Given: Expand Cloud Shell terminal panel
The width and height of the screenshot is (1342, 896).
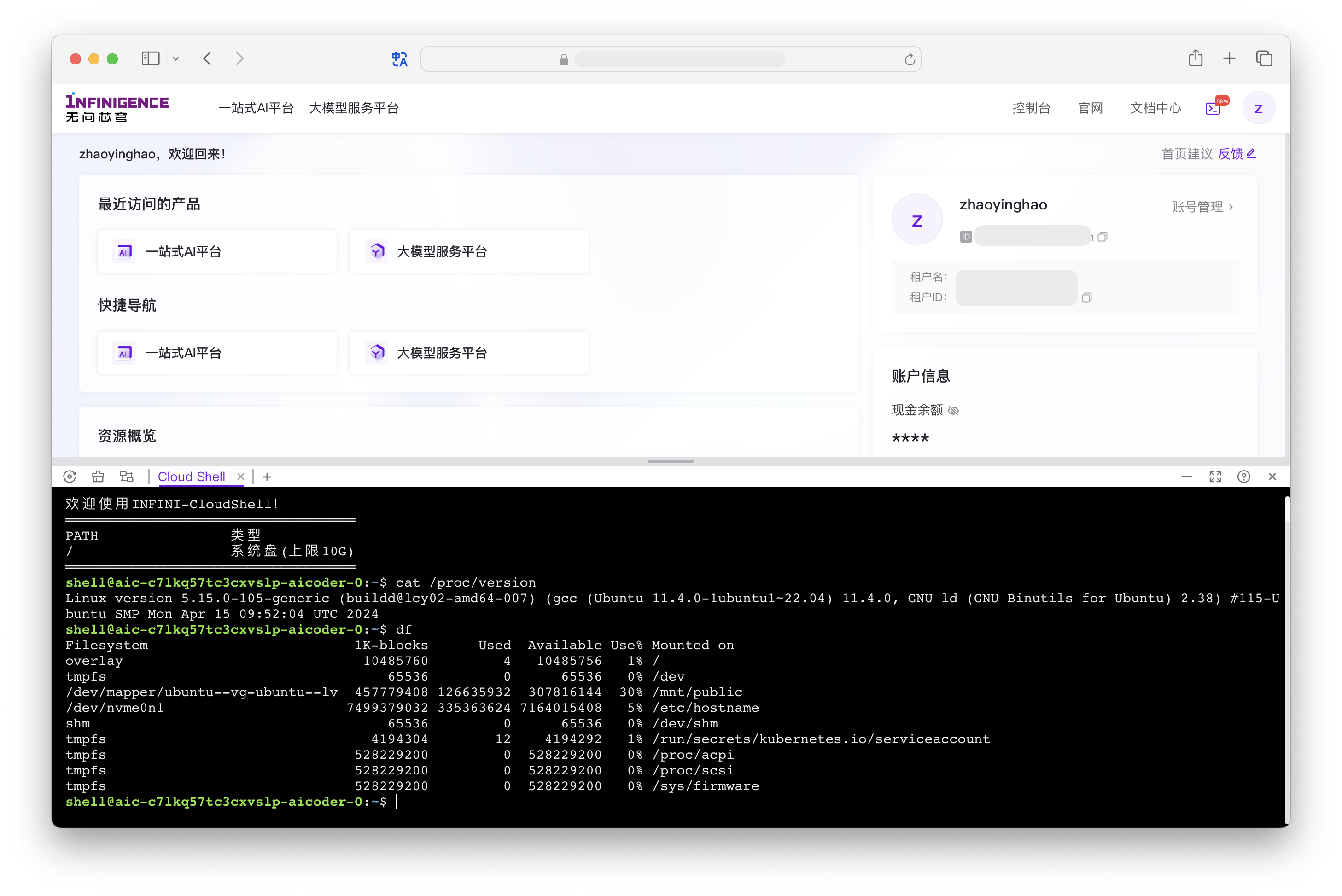Looking at the screenshot, I should (1216, 476).
